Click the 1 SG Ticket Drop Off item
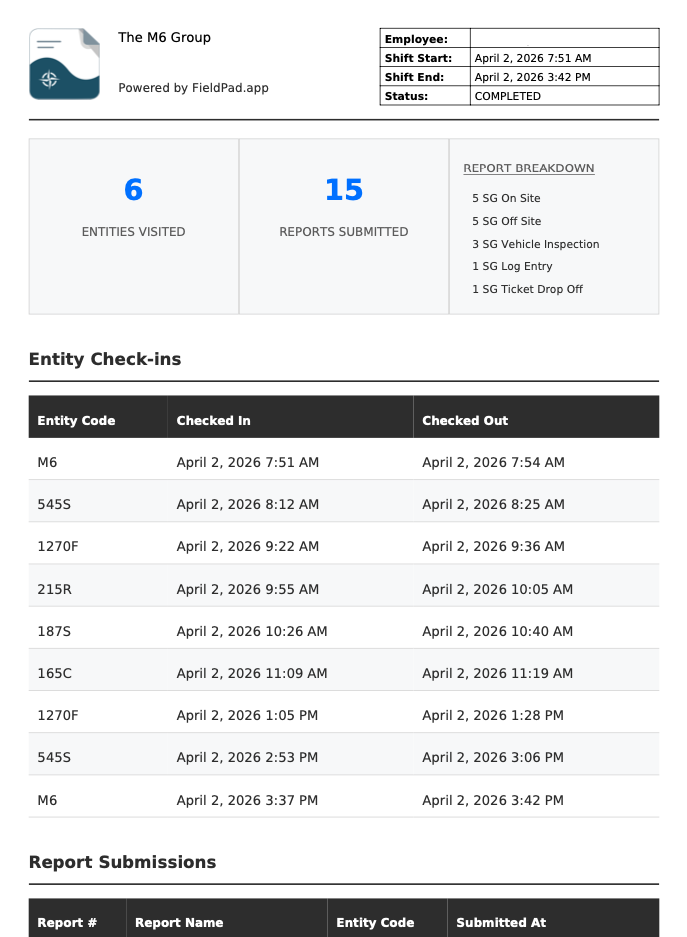Screen dimensions: 687x937 pos(527,290)
